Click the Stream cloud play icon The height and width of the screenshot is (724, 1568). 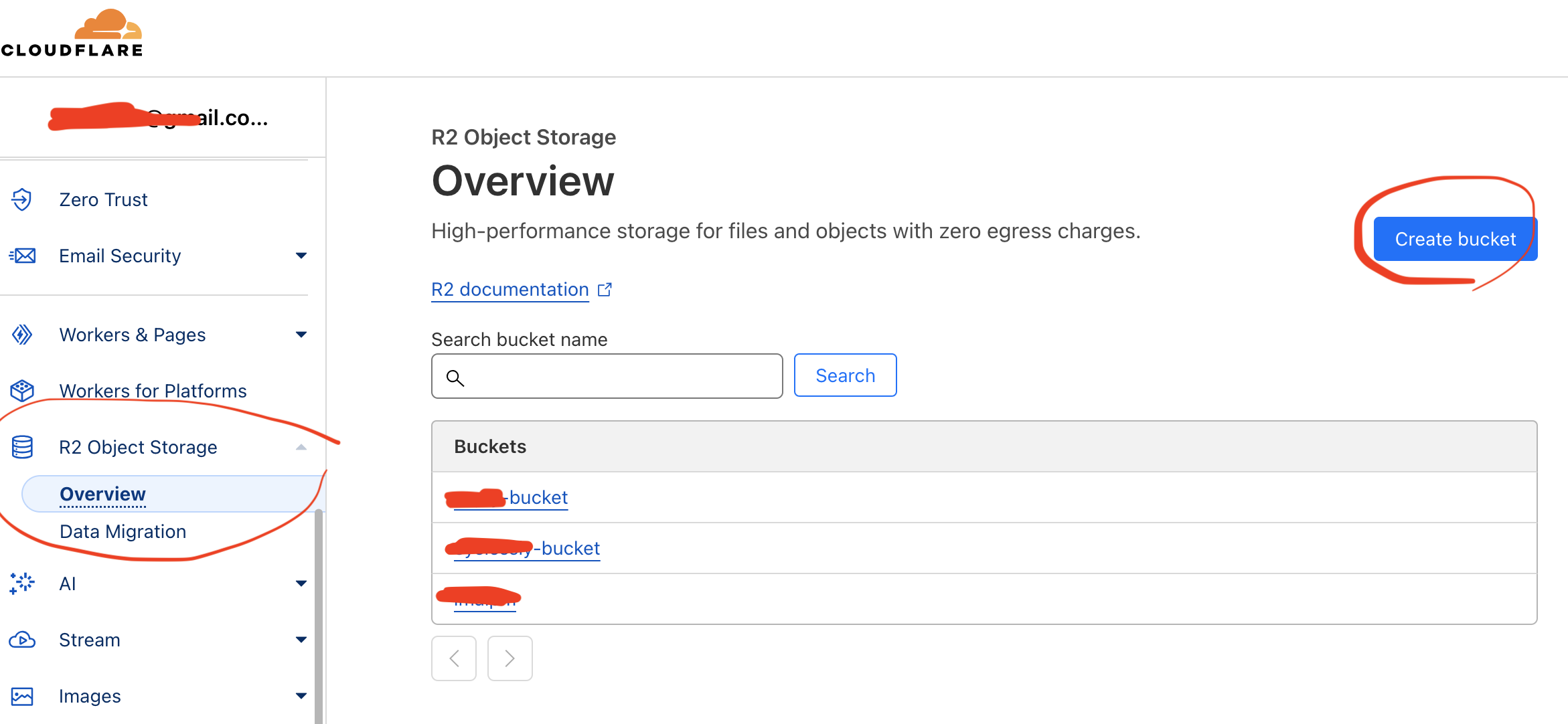tap(23, 640)
